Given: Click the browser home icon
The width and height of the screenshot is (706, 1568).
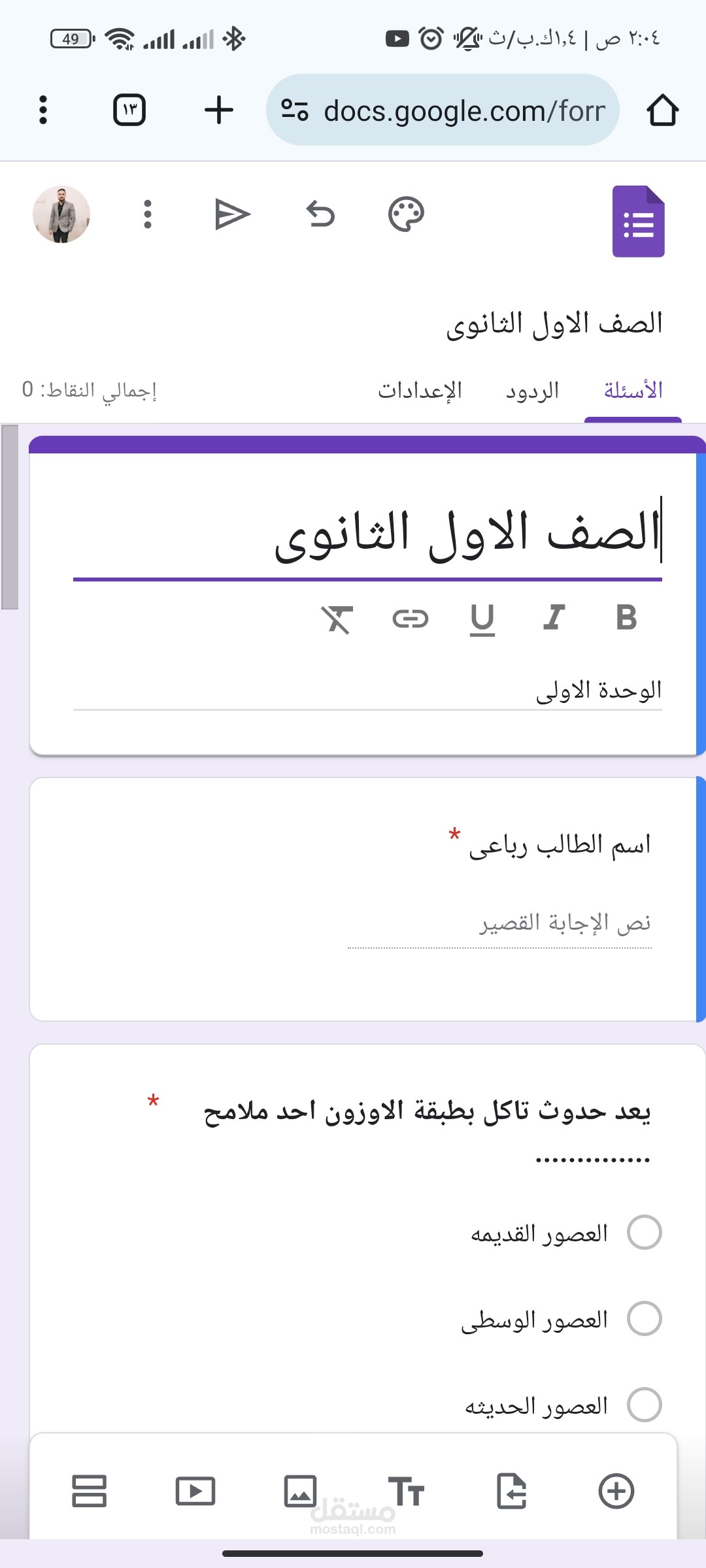Looking at the screenshot, I should click(x=663, y=110).
